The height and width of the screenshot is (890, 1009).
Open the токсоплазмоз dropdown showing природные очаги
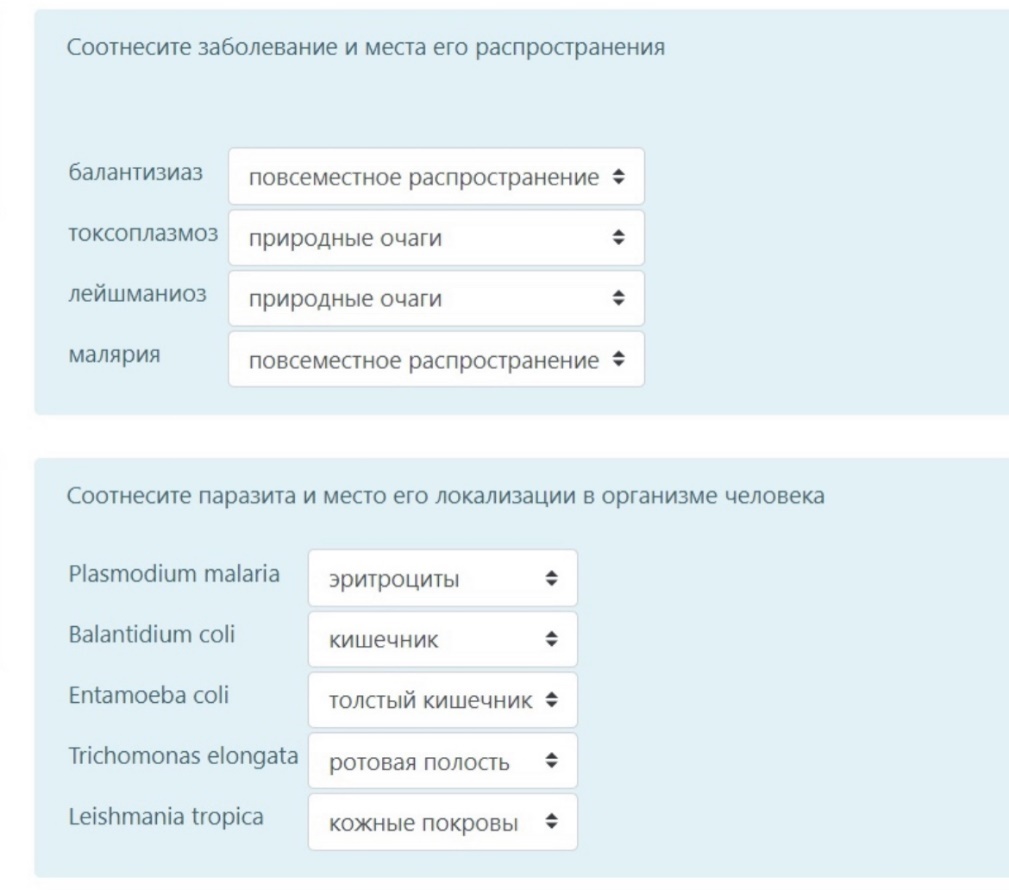(x=436, y=237)
